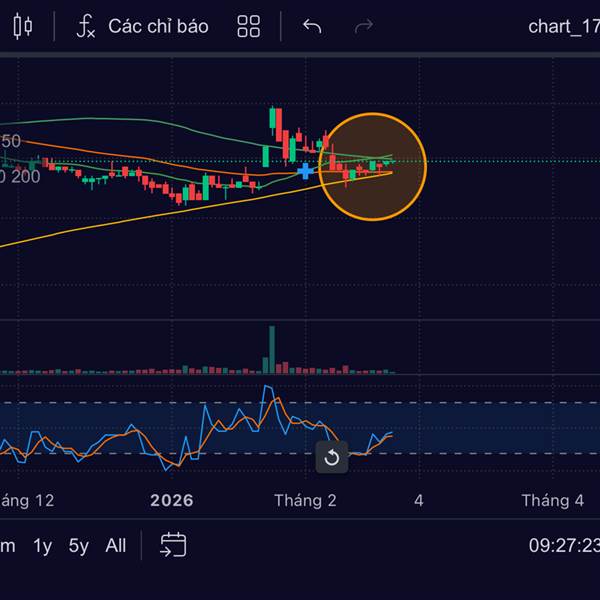Image resolution: width=600 pixels, height=600 pixels.
Task: Click the 2026 year axis label
Action: tap(172, 501)
